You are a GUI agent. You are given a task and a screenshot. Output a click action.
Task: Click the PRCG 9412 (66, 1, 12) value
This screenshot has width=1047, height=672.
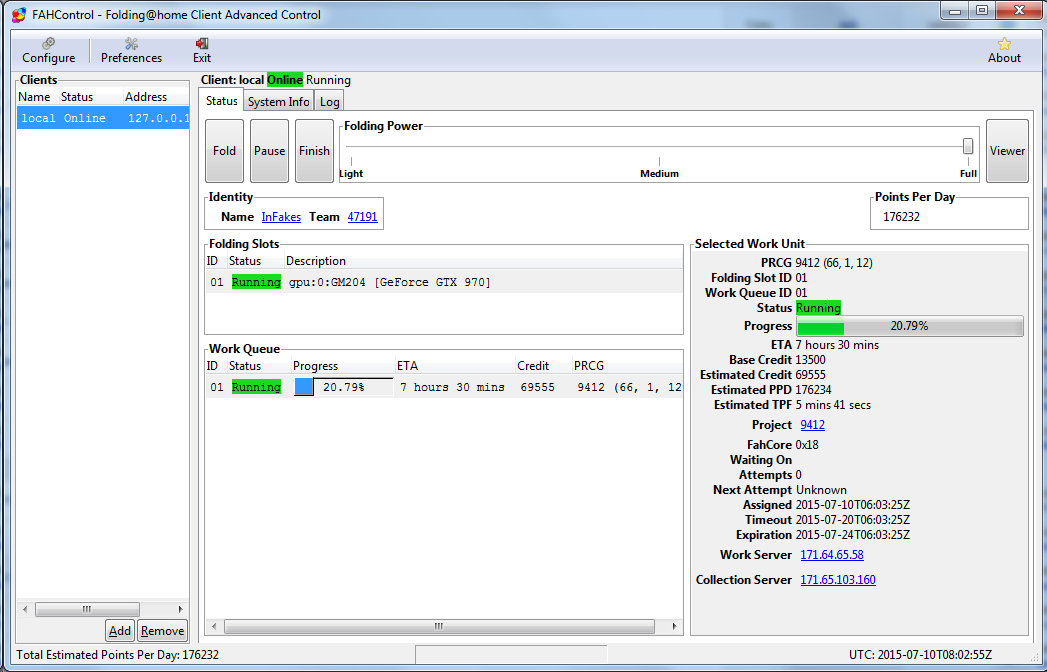coord(834,263)
